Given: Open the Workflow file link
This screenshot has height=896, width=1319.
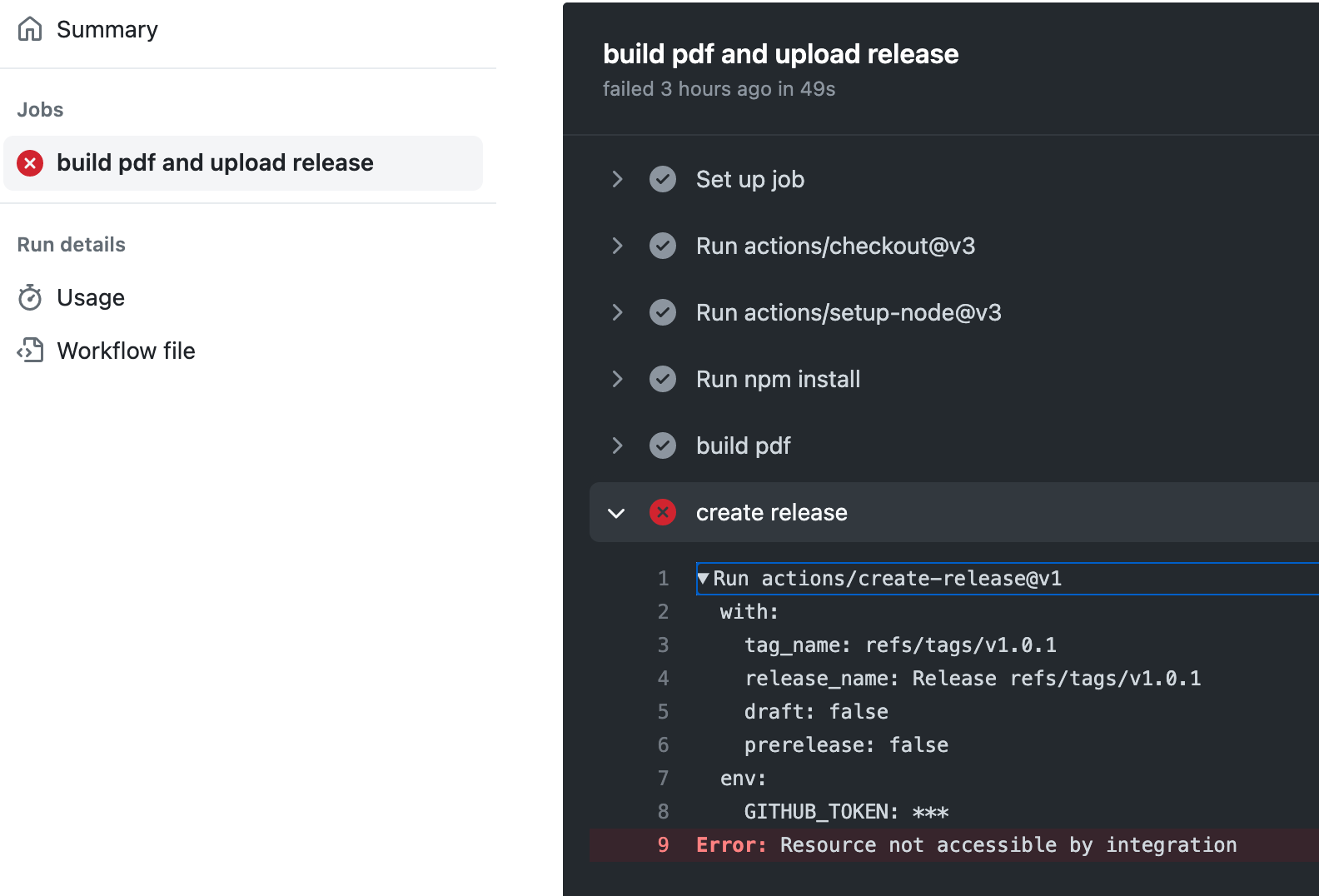Looking at the screenshot, I should pos(126,351).
